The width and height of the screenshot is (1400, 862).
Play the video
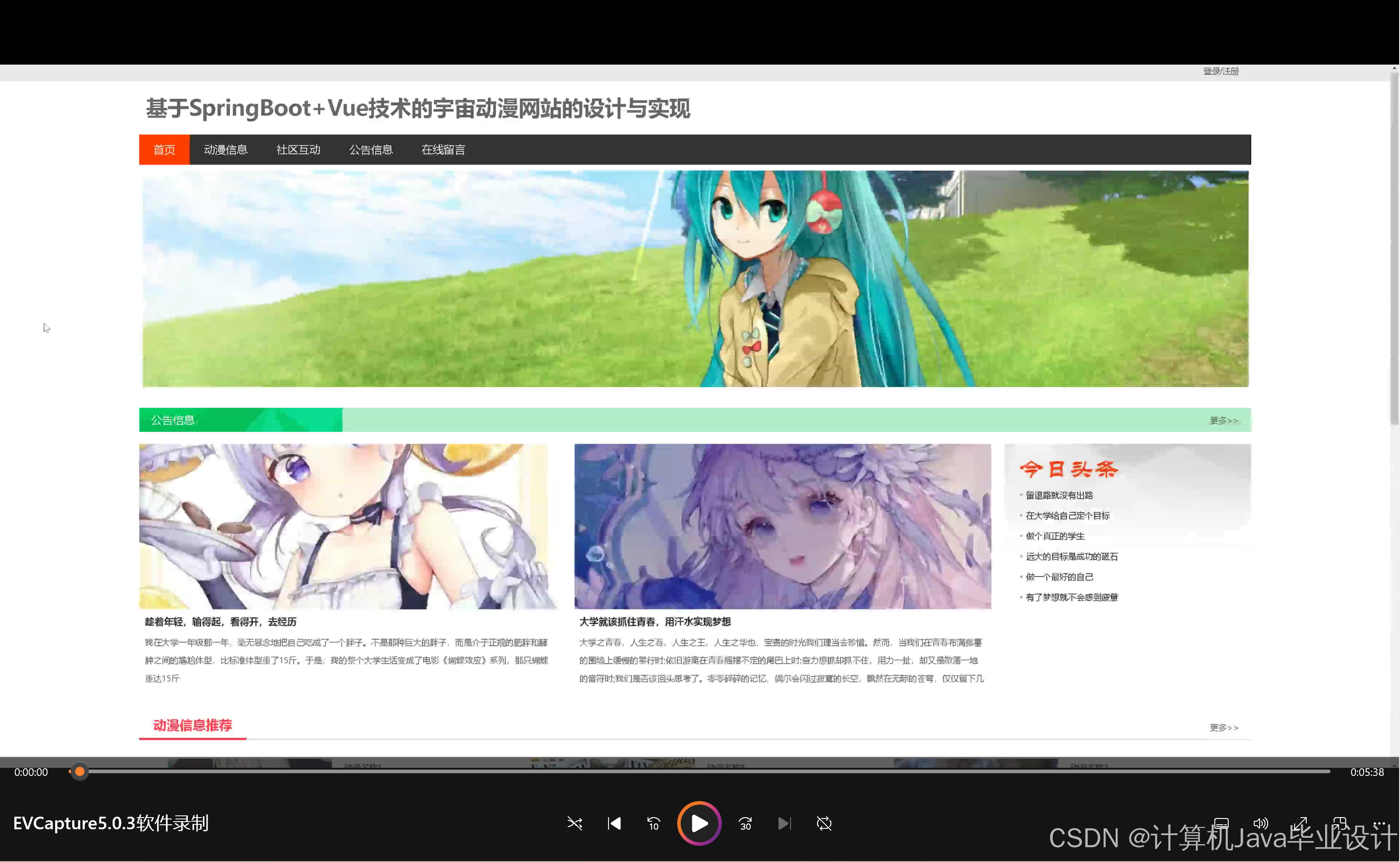pos(700,823)
